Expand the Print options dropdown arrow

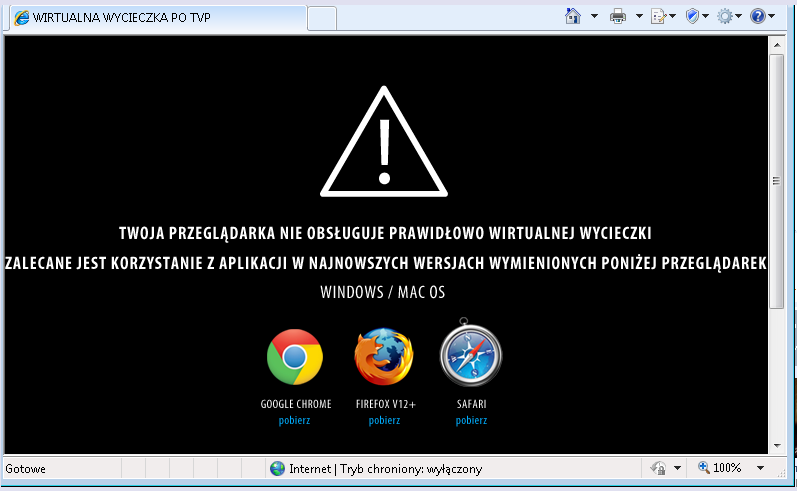(x=639, y=16)
